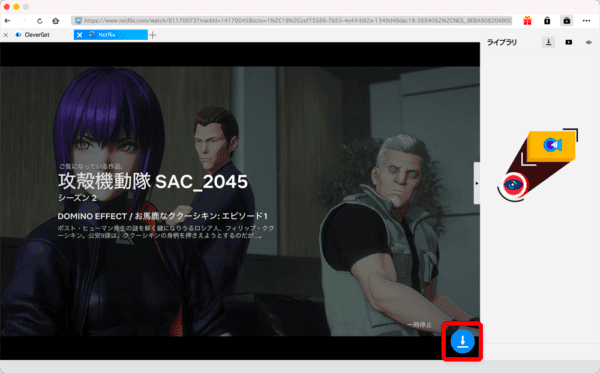Add a new tab with plus button
600x373 pixels.
(x=153, y=35)
